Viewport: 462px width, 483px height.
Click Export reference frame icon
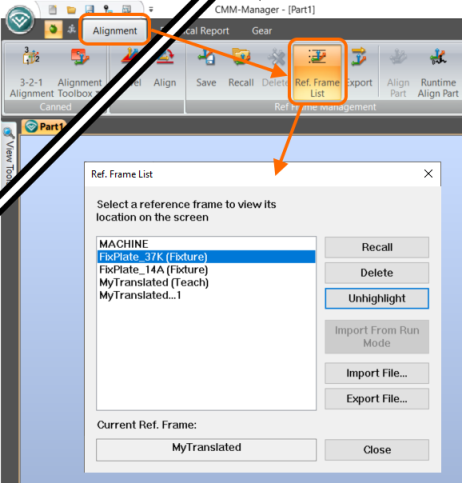(359, 68)
